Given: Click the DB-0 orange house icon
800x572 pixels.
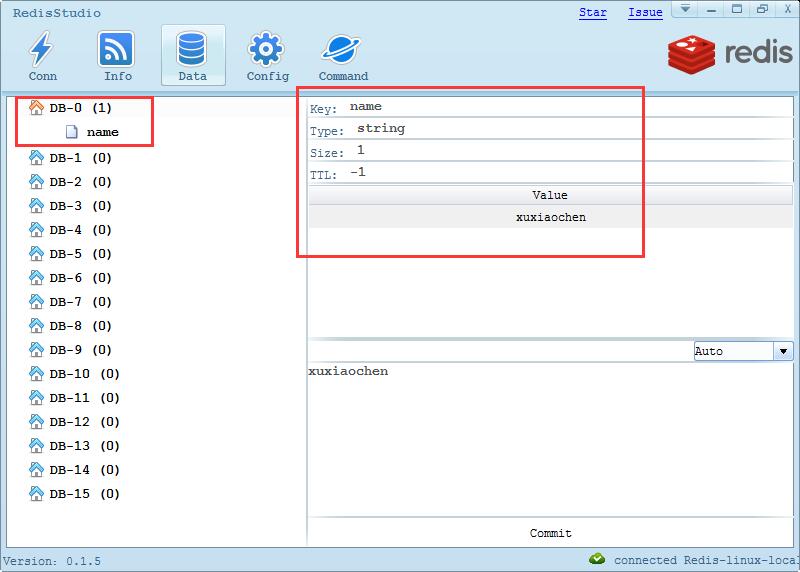Looking at the screenshot, I should (x=36, y=108).
